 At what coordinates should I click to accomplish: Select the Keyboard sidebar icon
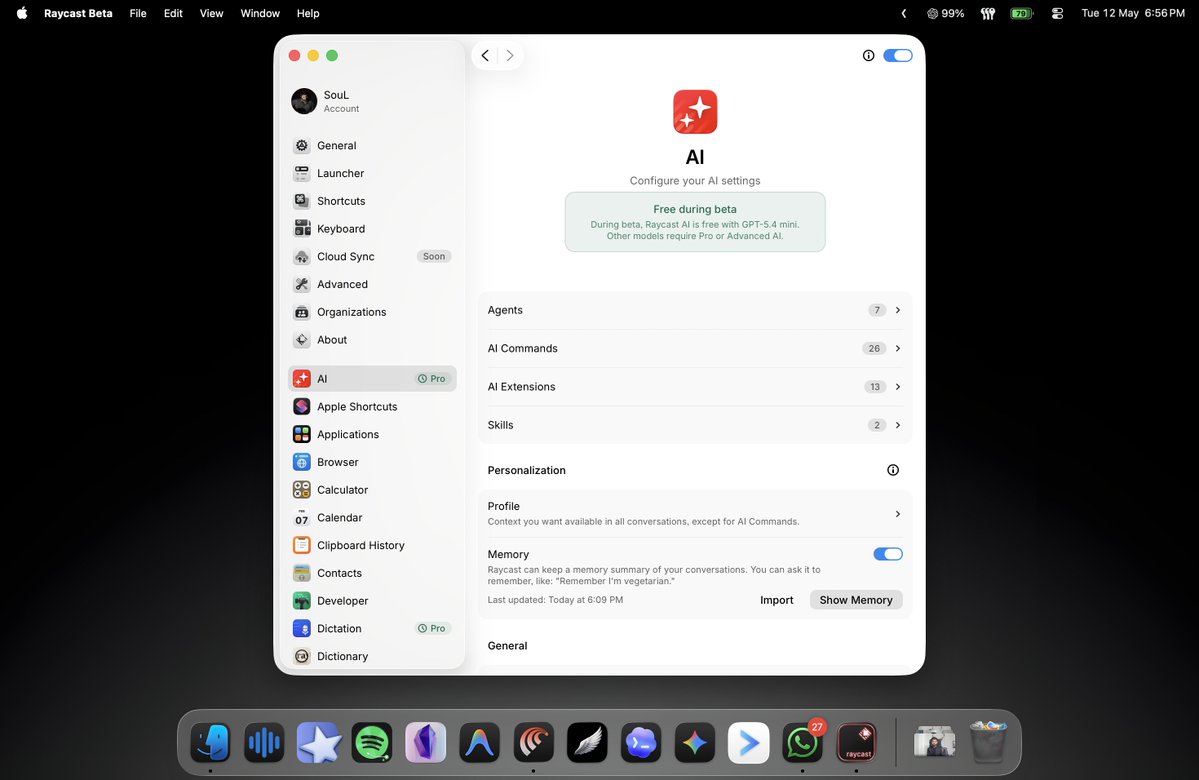pyautogui.click(x=302, y=228)
